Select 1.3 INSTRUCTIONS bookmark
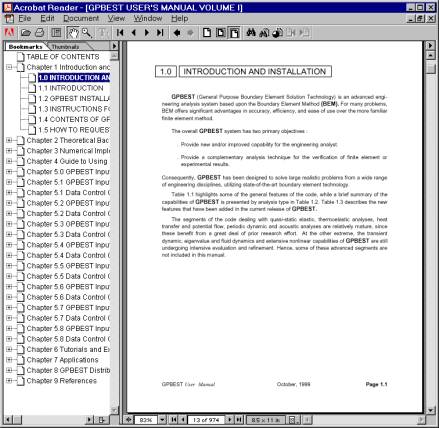Viewport: 439px width, 428px height. click(74, 109)
